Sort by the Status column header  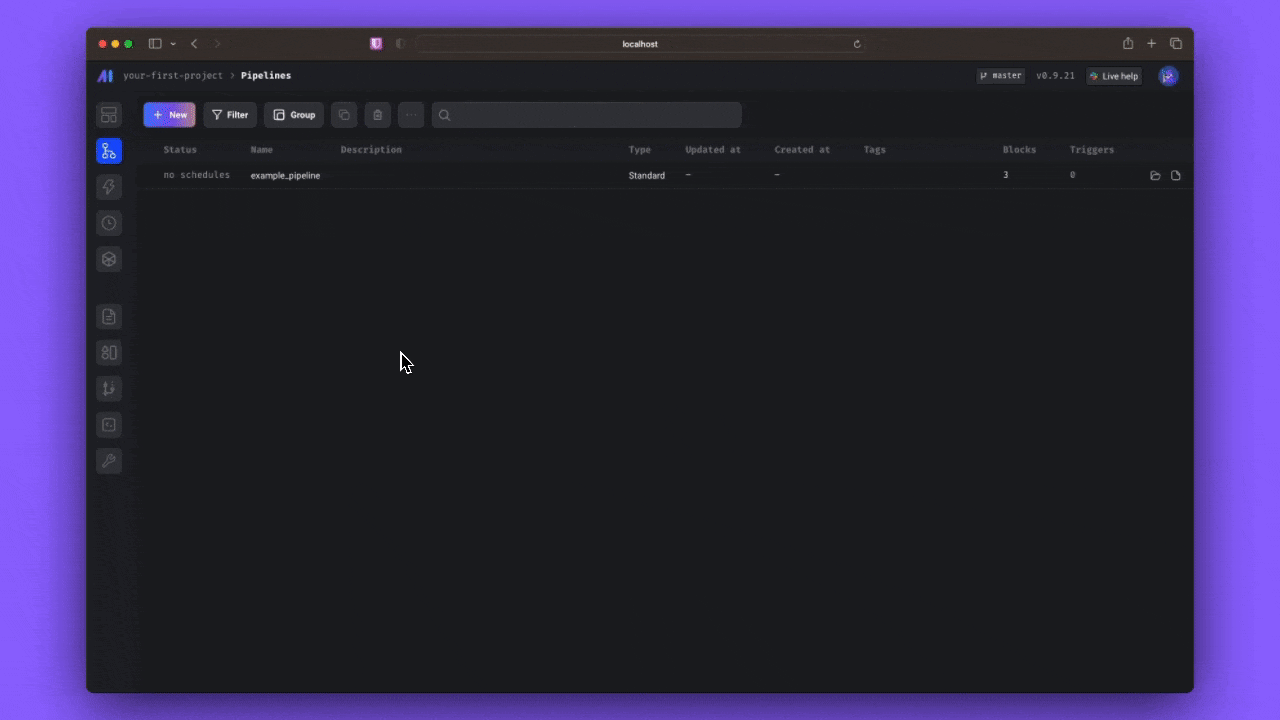(180, 150)
